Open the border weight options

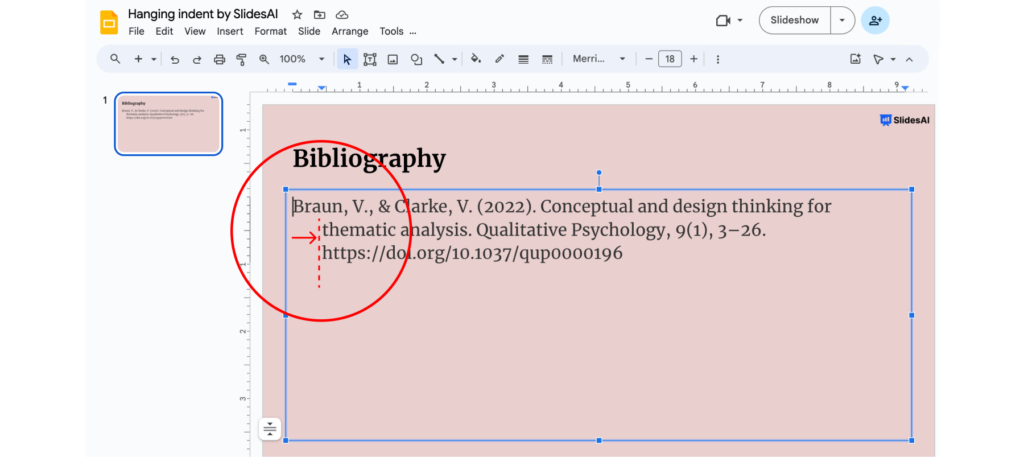click(x=523, y=60)
